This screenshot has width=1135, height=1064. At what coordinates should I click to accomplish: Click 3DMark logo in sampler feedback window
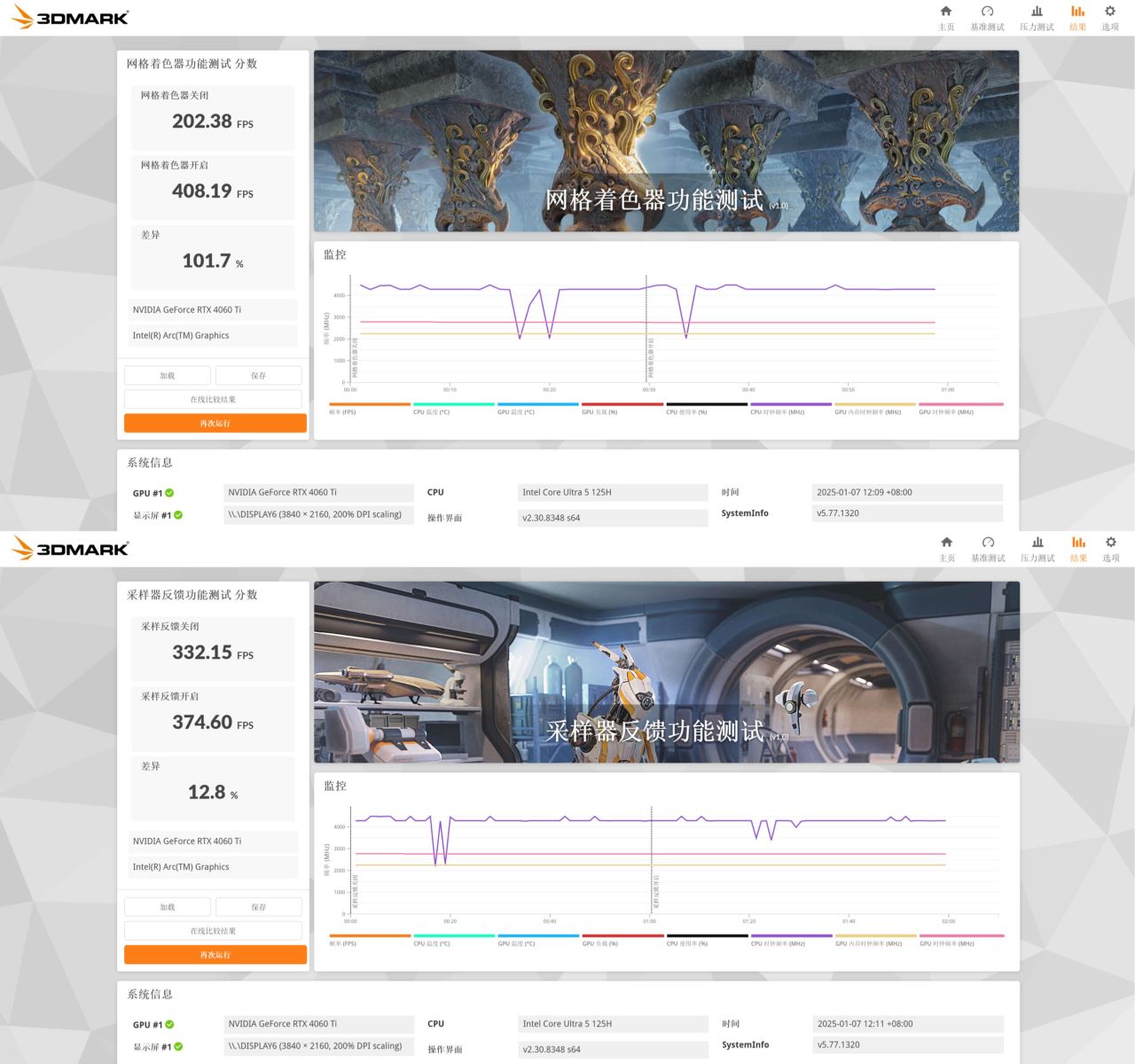point(70,548)
